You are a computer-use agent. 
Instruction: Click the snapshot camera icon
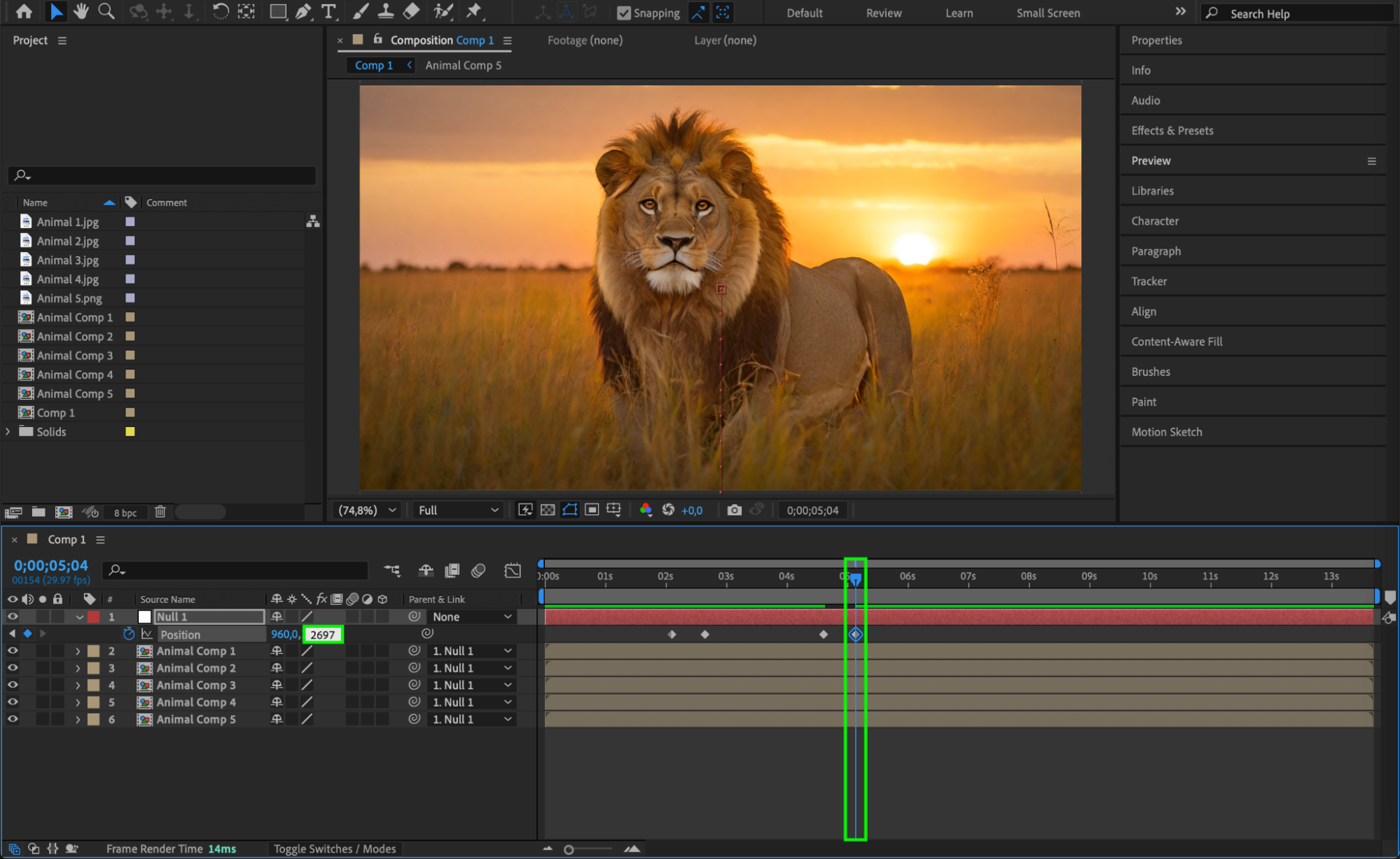(x=734, y=510)
